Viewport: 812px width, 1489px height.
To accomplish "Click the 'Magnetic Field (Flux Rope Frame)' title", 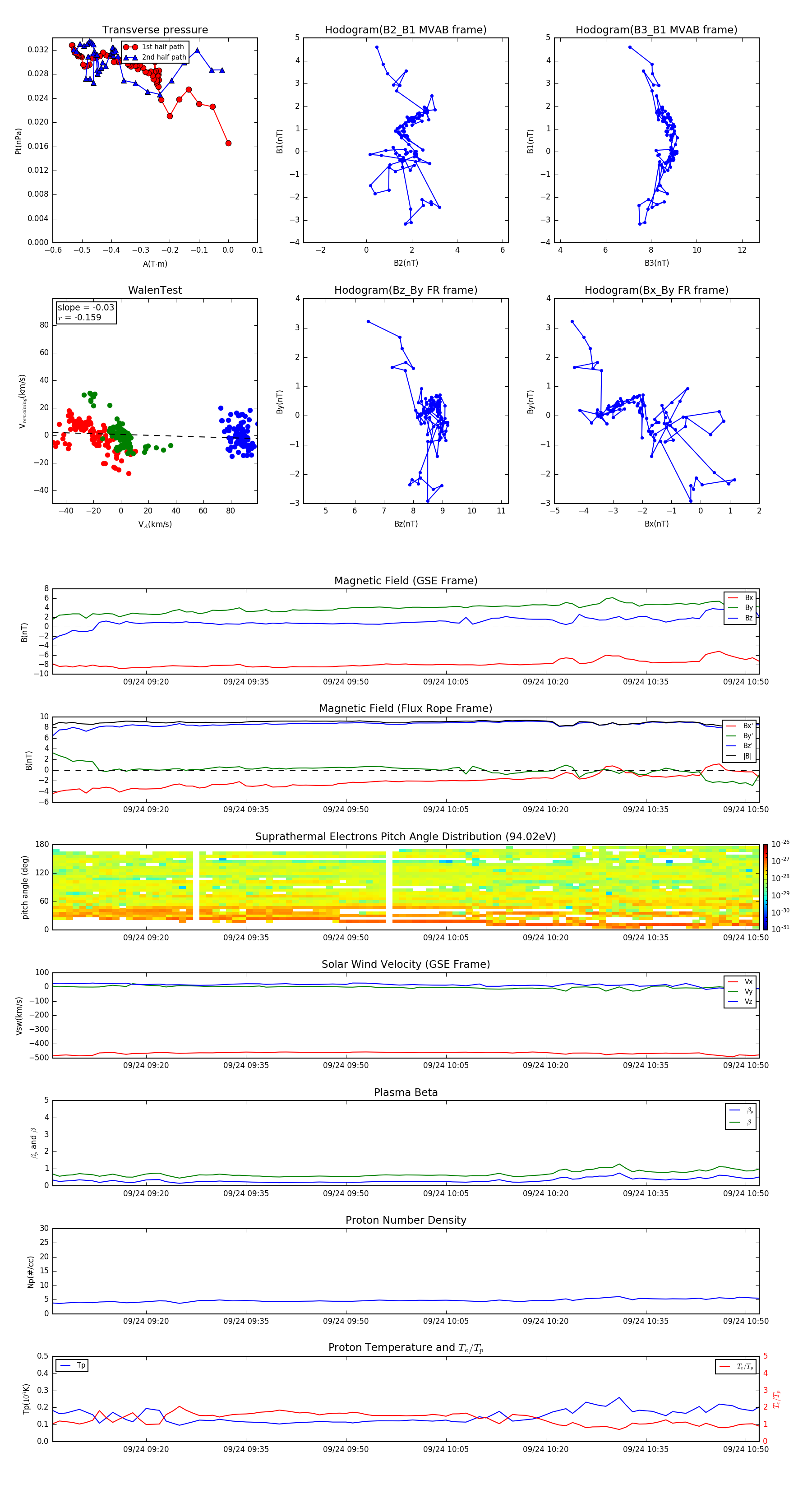I will tap(406, 709).
